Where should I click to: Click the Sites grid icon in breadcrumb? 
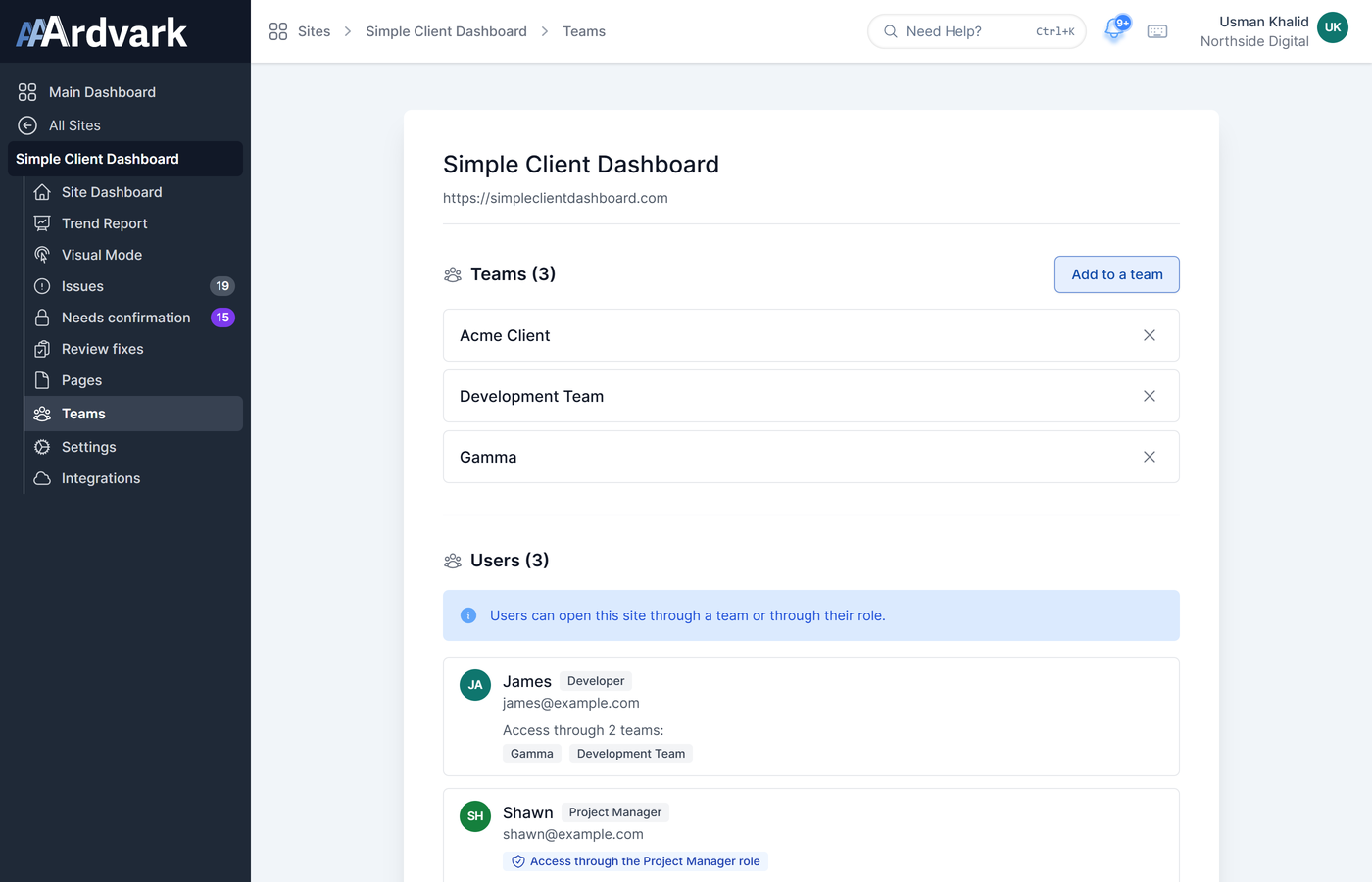(278, 31)
